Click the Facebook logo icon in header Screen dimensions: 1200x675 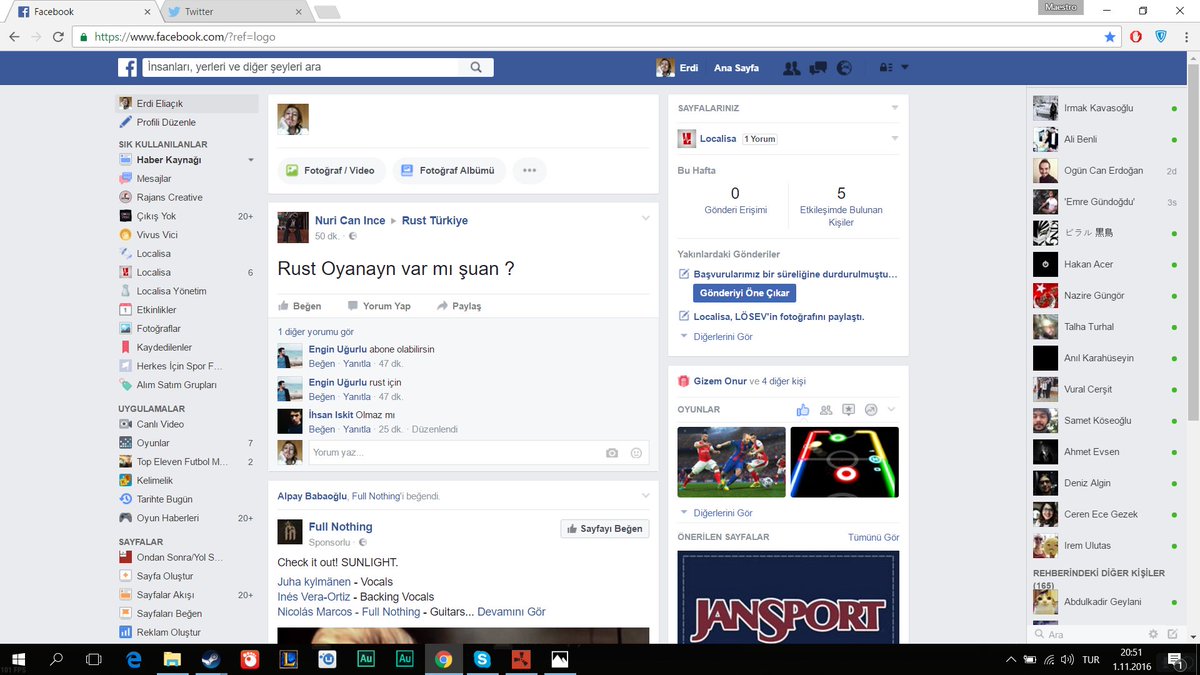tap(128, 68)
